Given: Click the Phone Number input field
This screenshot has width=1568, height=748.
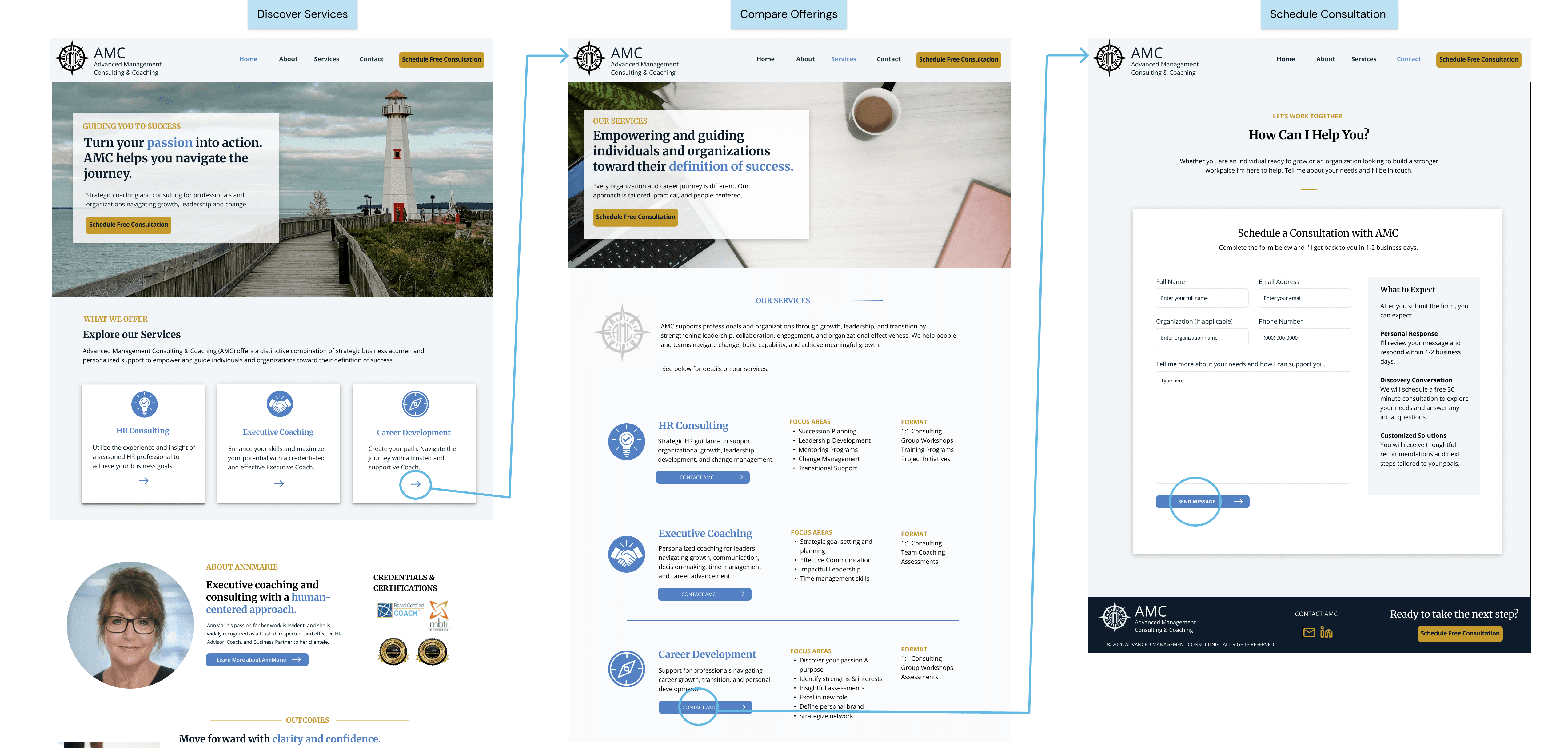Looking at the screenshot, I should (1304, 338).
